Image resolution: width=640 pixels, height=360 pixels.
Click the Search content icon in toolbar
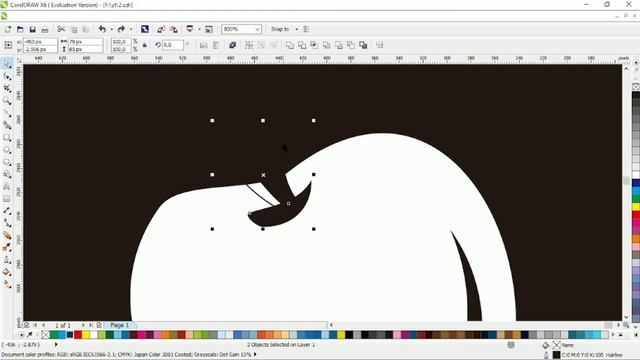point(144,29)
